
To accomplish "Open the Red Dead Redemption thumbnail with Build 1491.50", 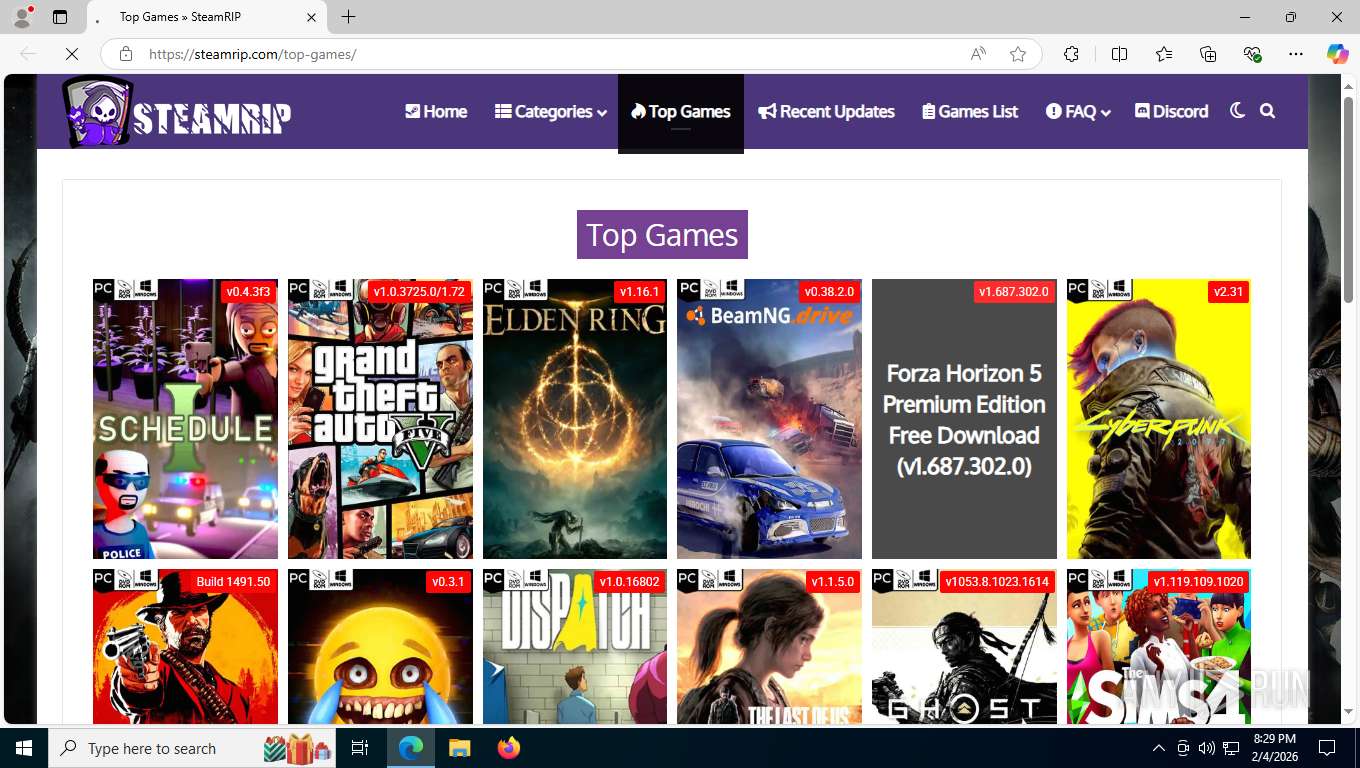I will (x=185, y=646).
